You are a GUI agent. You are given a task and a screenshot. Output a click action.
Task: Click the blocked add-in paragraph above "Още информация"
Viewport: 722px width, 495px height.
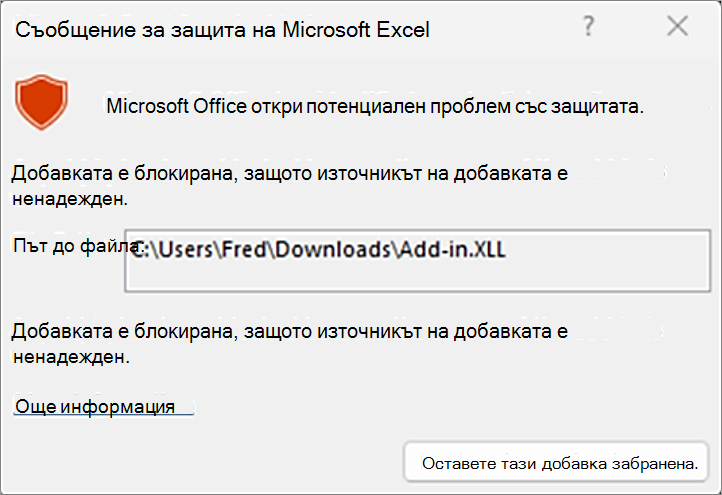[290, 344]
